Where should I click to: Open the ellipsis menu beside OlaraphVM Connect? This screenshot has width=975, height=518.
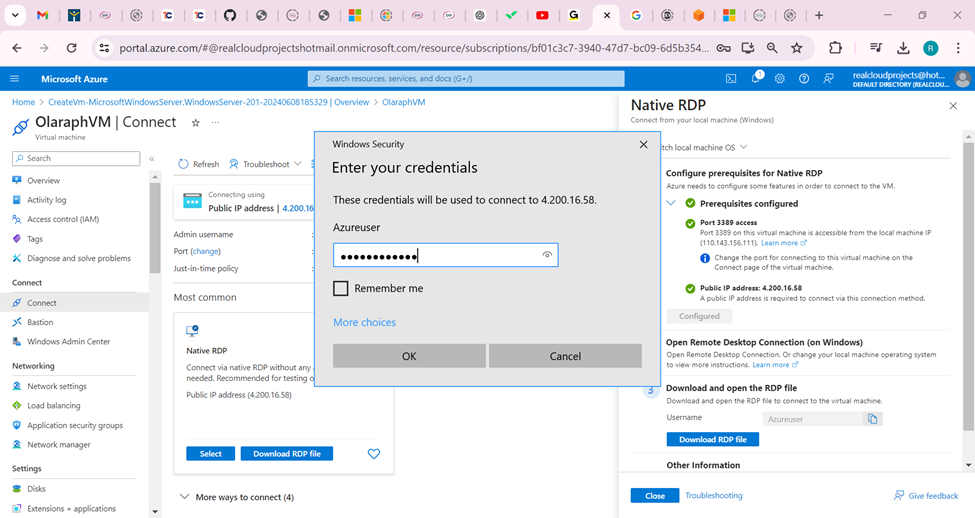215,123
